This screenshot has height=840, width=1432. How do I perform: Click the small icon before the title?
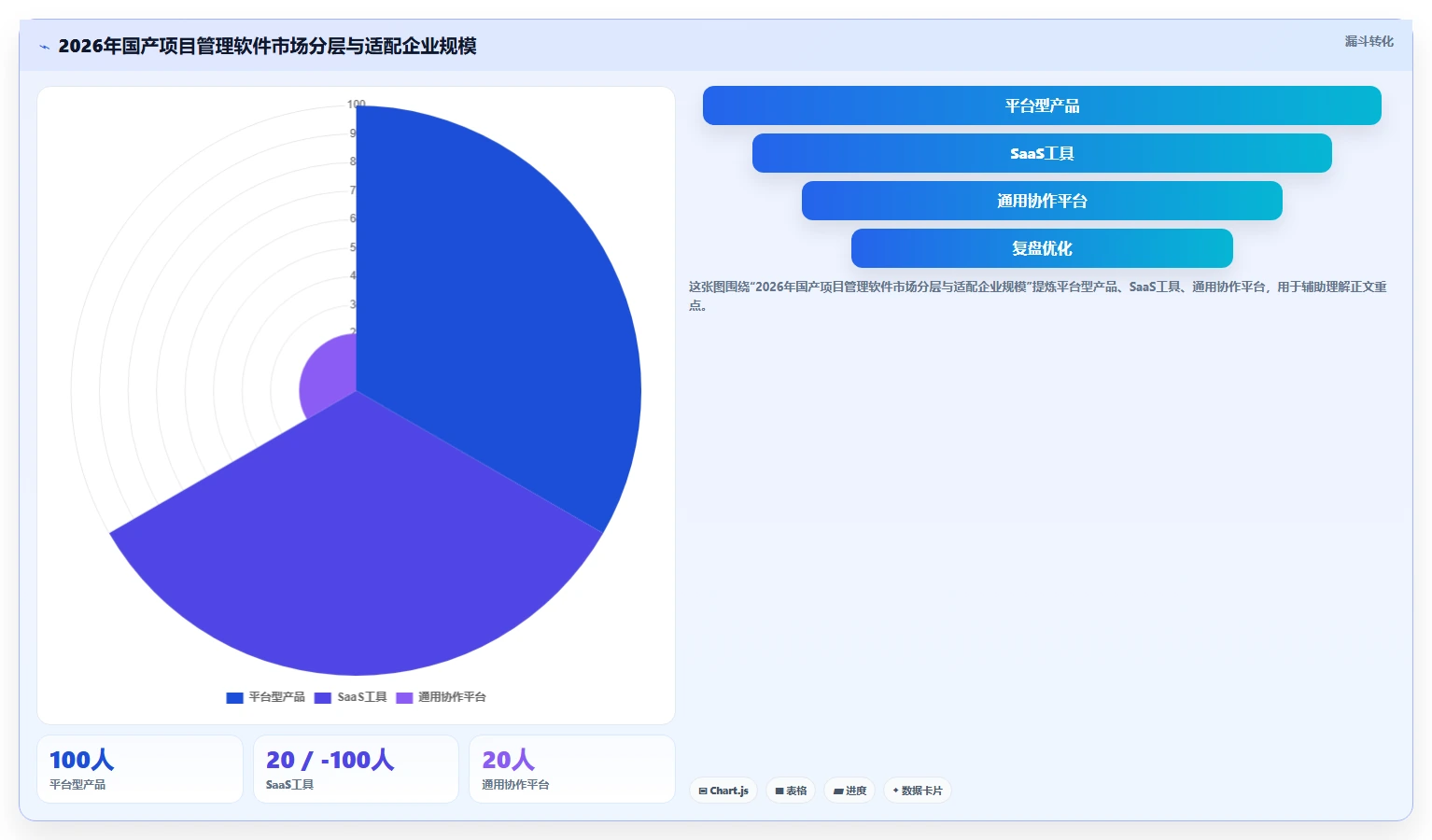point(44,47)
